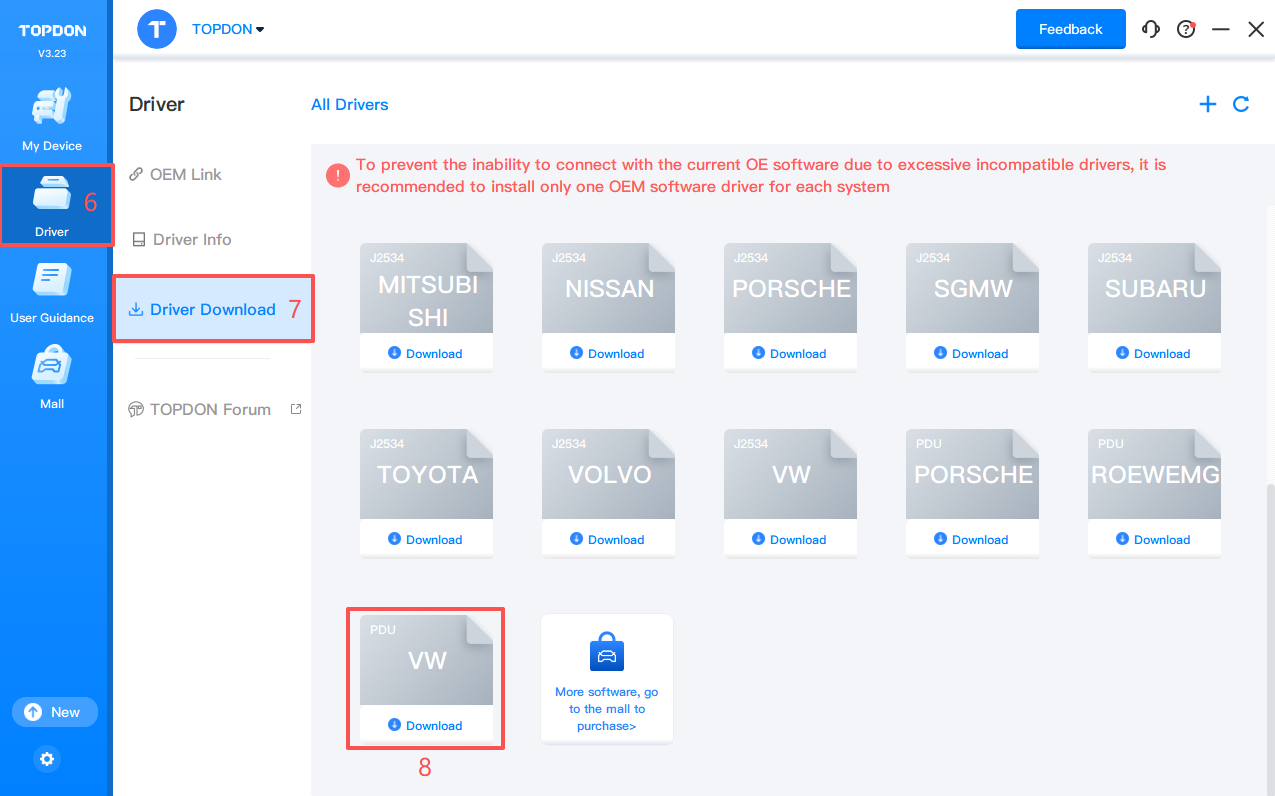Open User Guidance section
The height and width of the screenshot is (796, 1275).
pyautogui.click(x=52, y=292)
